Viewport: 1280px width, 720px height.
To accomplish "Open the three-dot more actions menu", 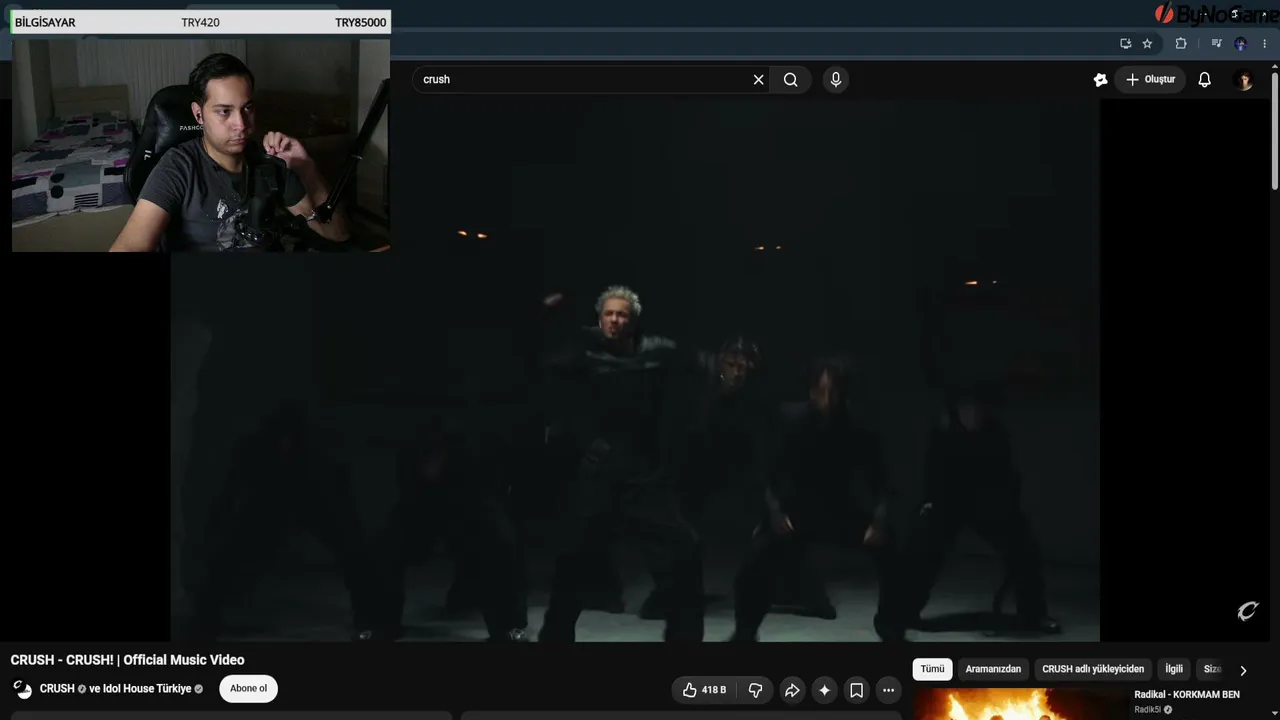I will pyautogui.click(x=888, y=690).
